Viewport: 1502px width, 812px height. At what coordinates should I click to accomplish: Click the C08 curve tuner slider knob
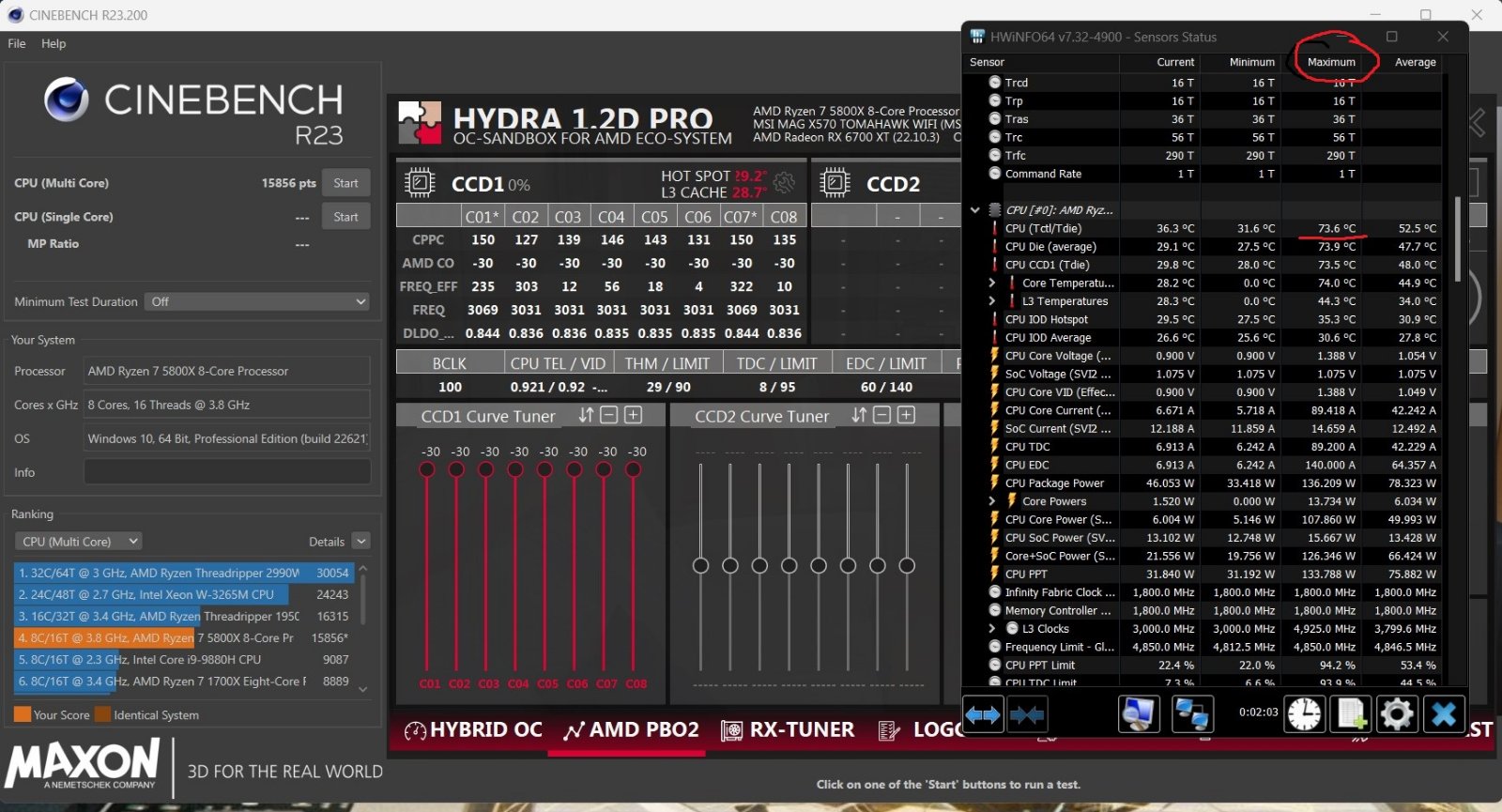tap(634, 469)
